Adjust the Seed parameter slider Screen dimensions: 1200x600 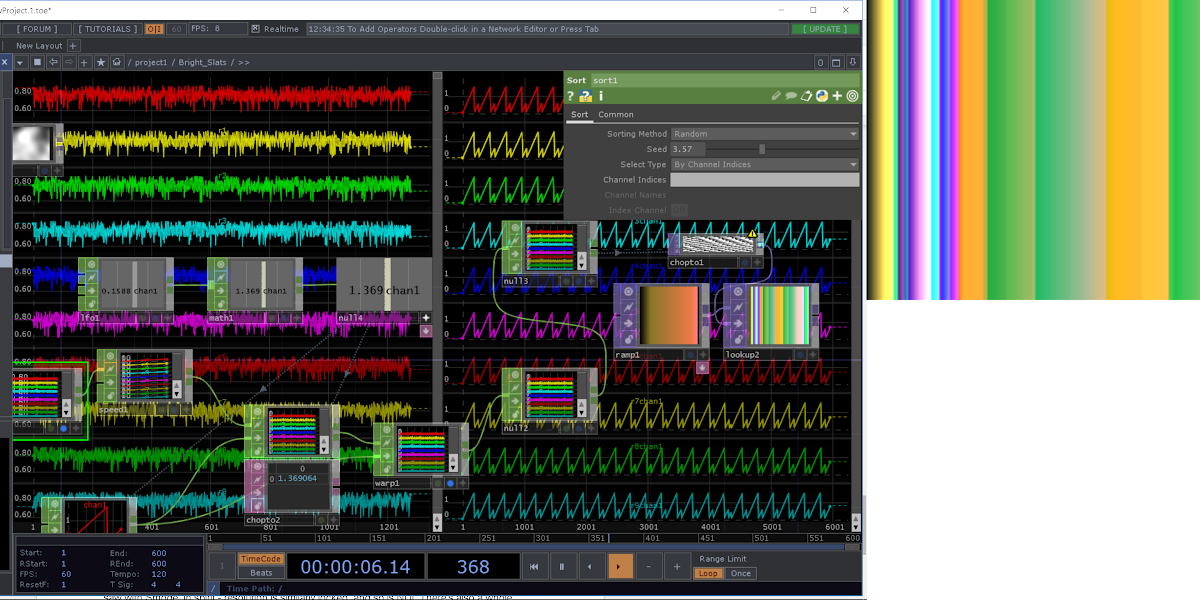pyautogui.click(x=762, y=149)
